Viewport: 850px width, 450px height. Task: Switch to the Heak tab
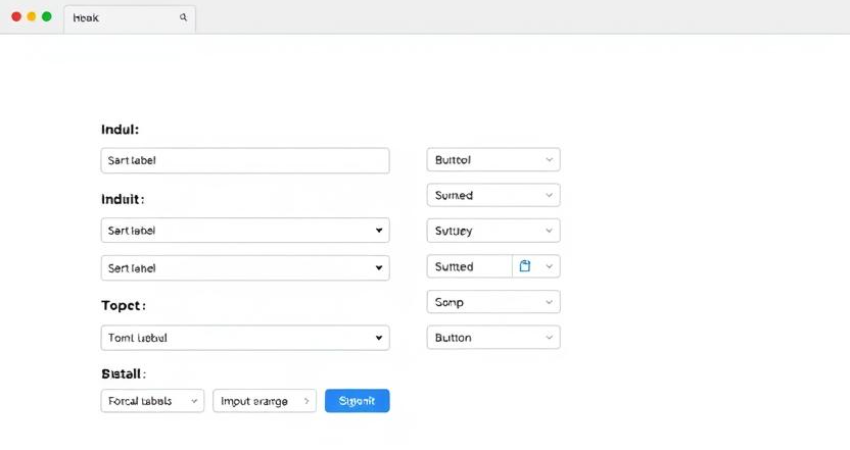(x=110, y=18)
